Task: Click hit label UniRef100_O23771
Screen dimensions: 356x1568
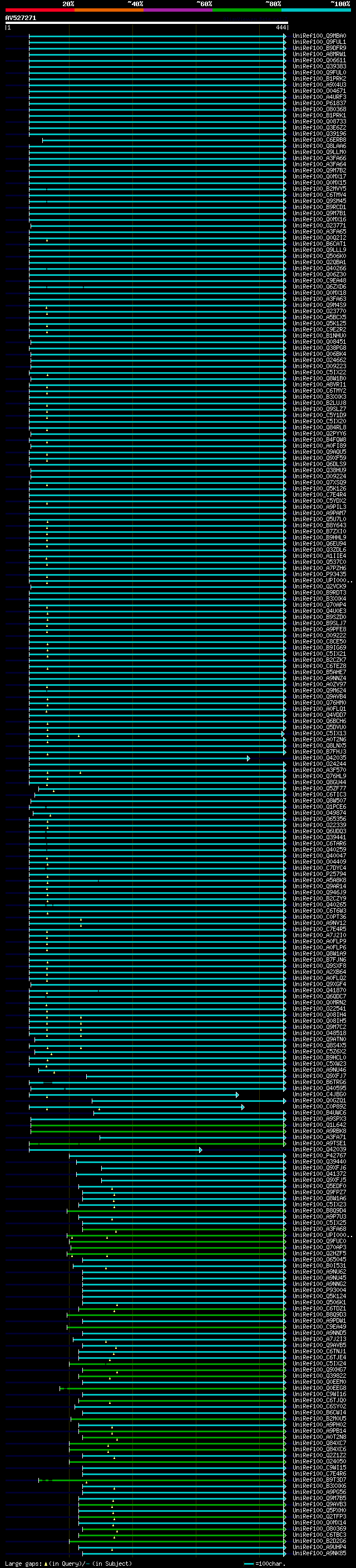Action: (x=319, y=226)
